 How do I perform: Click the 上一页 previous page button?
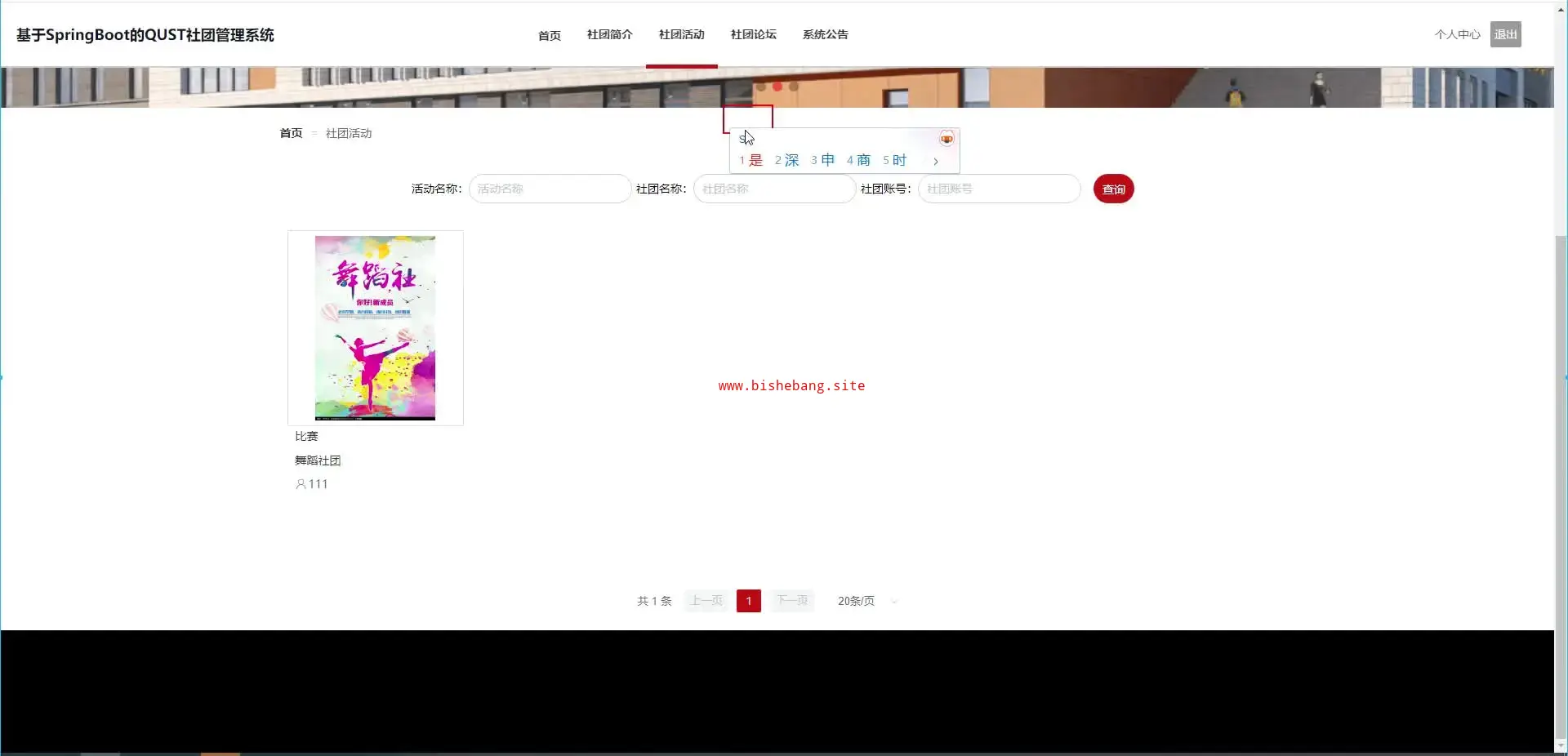706,601
